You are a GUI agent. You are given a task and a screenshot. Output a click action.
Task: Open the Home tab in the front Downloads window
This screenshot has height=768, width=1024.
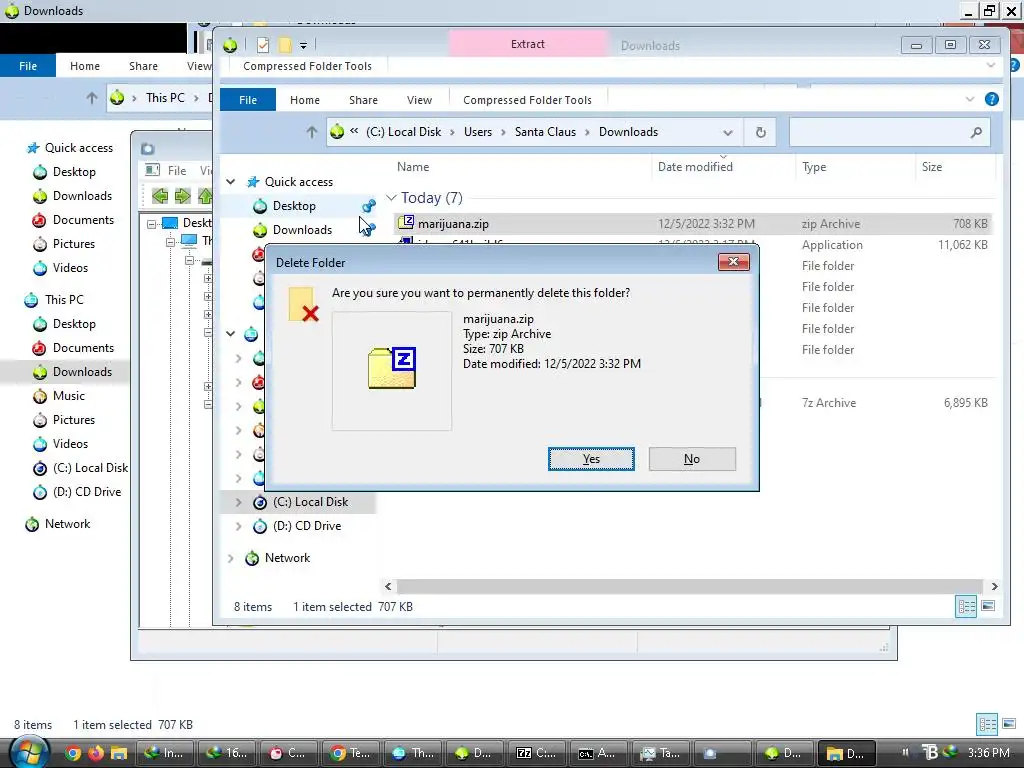coord(305,100)
